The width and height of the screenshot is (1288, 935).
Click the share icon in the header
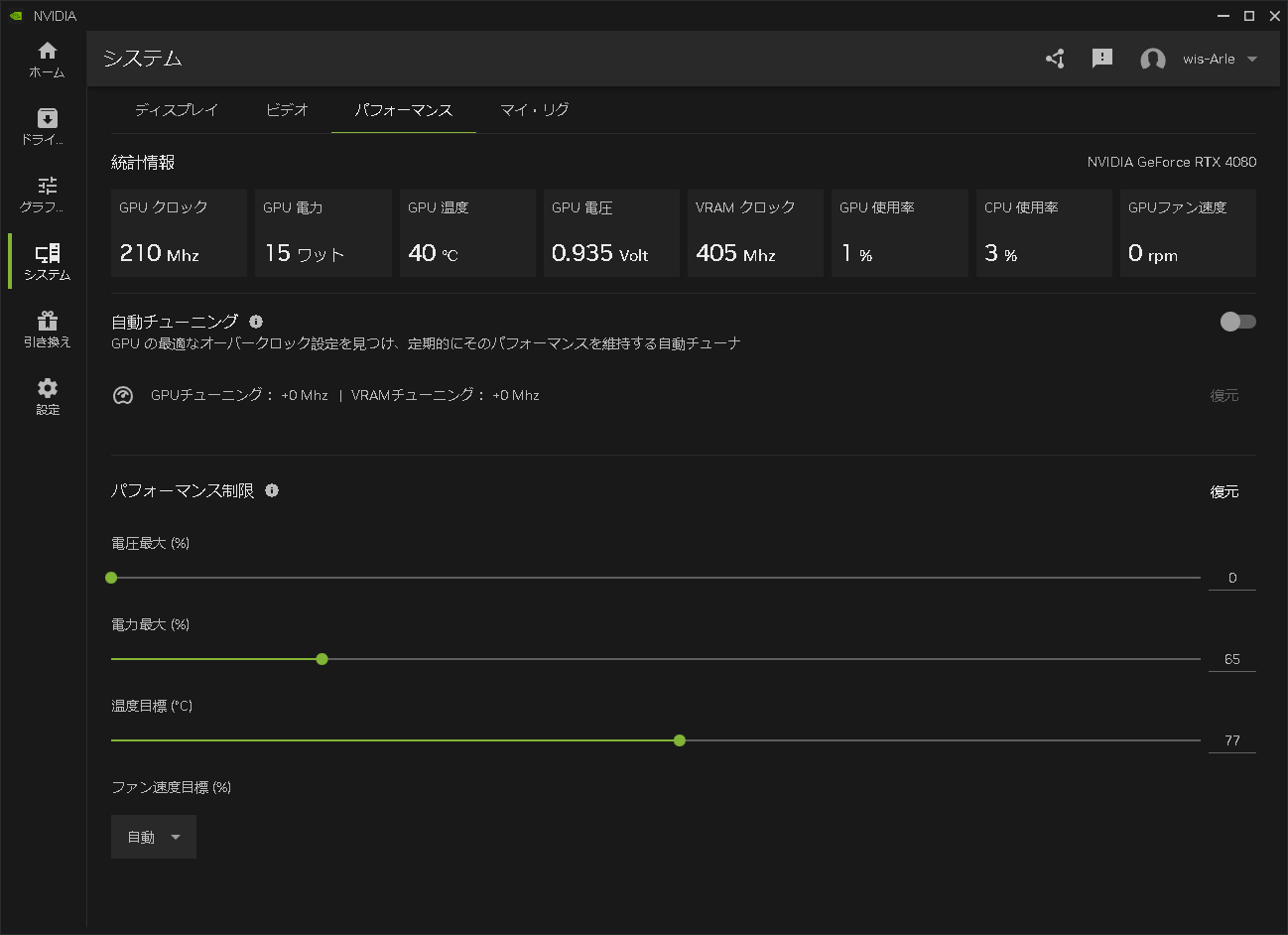click(x=1054, y=59)
